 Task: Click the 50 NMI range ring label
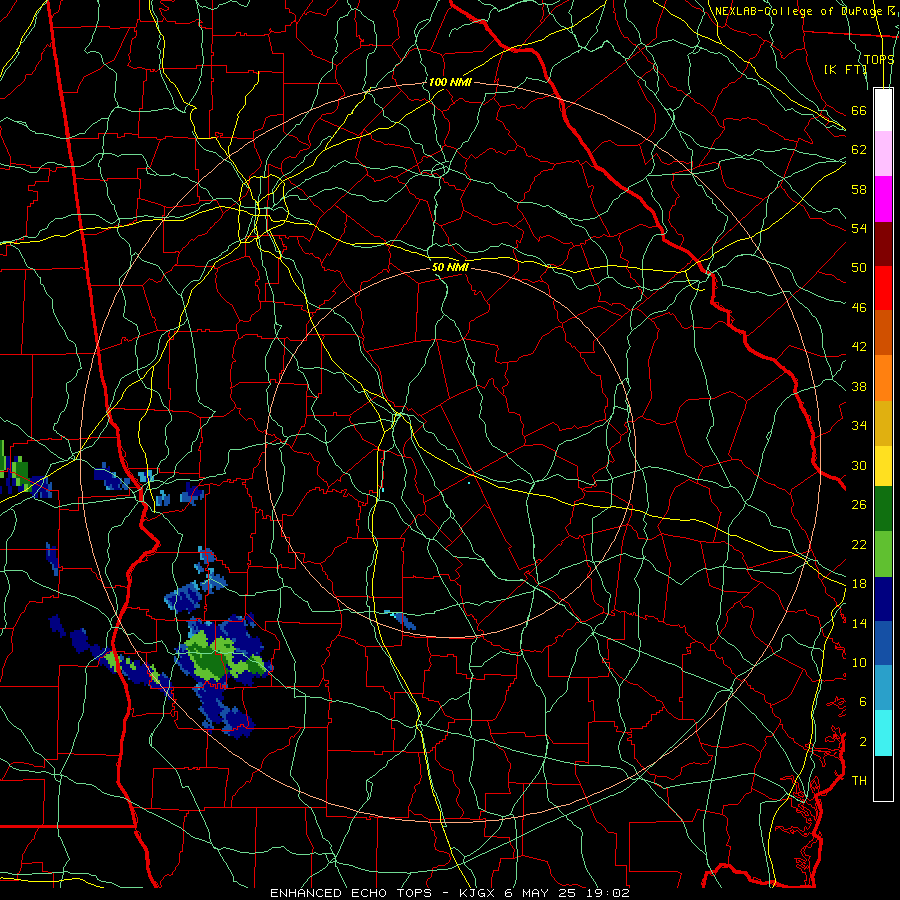(450, 267)
